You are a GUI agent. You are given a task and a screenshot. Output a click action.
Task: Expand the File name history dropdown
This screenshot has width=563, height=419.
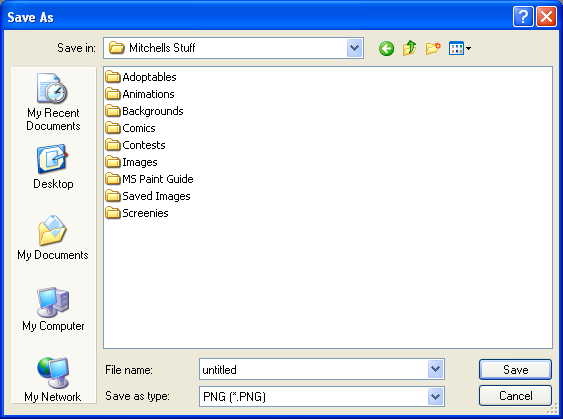(435, 369)
